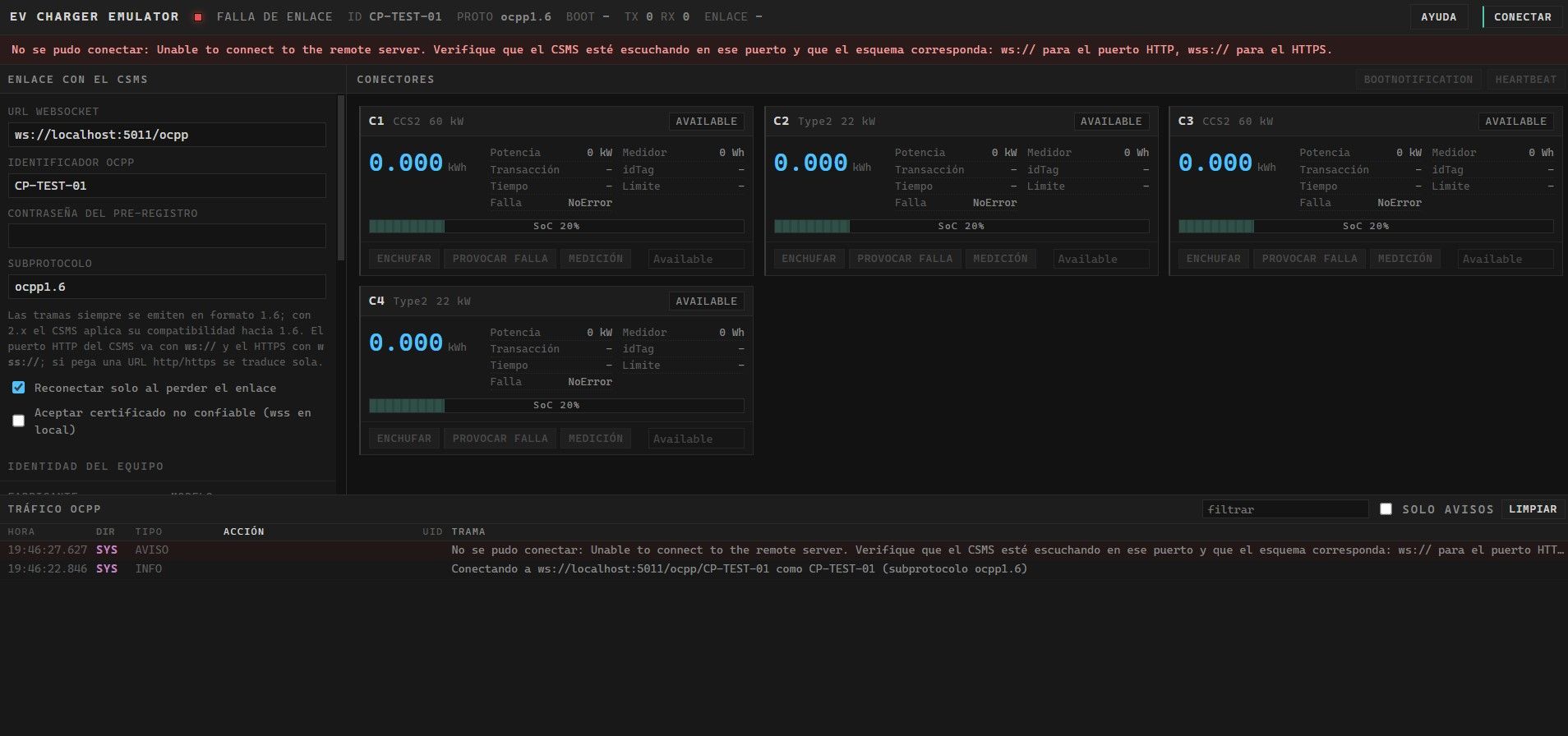Click the CONECTAR button
This screenshot has height=736, width=1568.
click(1522, 17)
